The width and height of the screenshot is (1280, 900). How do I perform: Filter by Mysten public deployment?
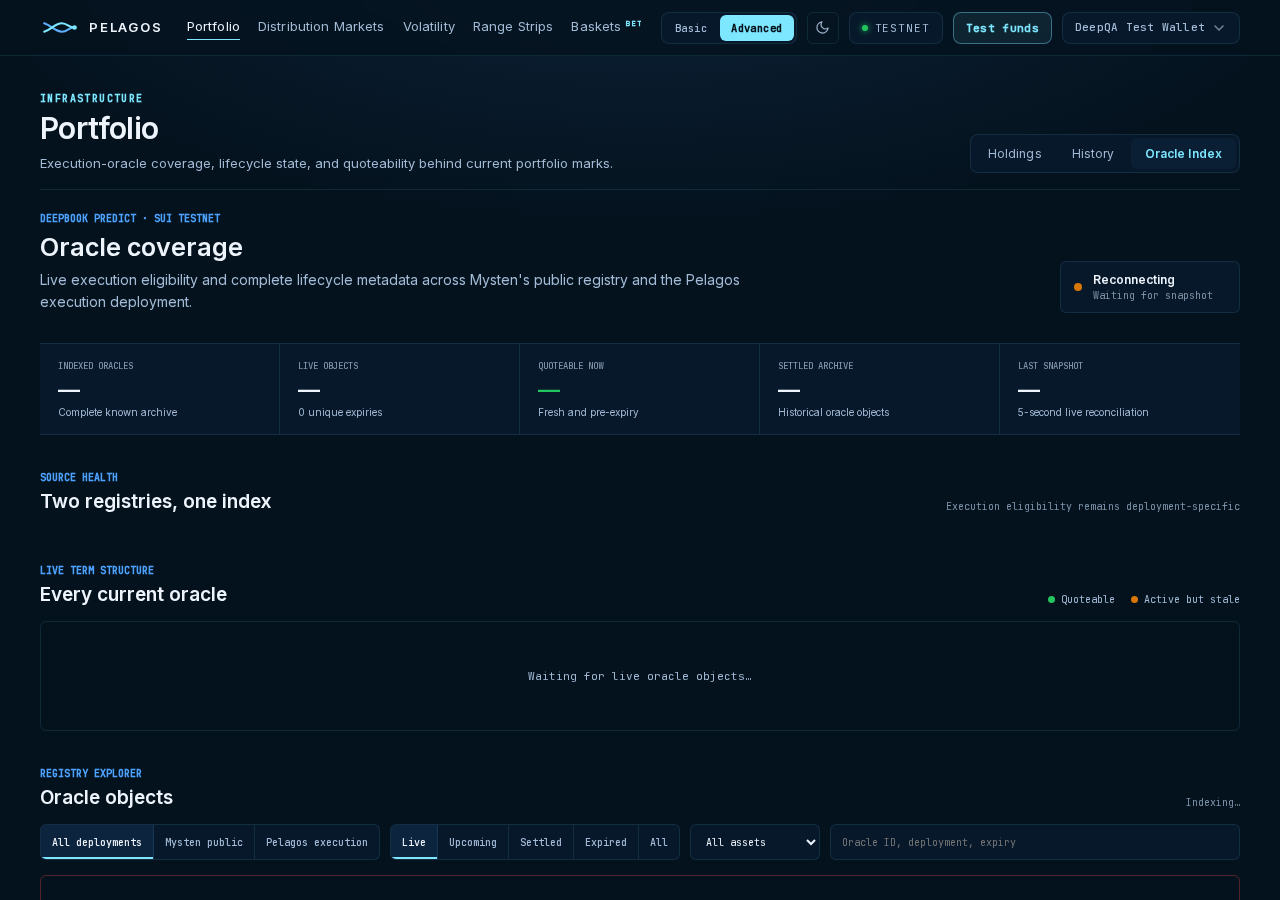click(204, 842)
